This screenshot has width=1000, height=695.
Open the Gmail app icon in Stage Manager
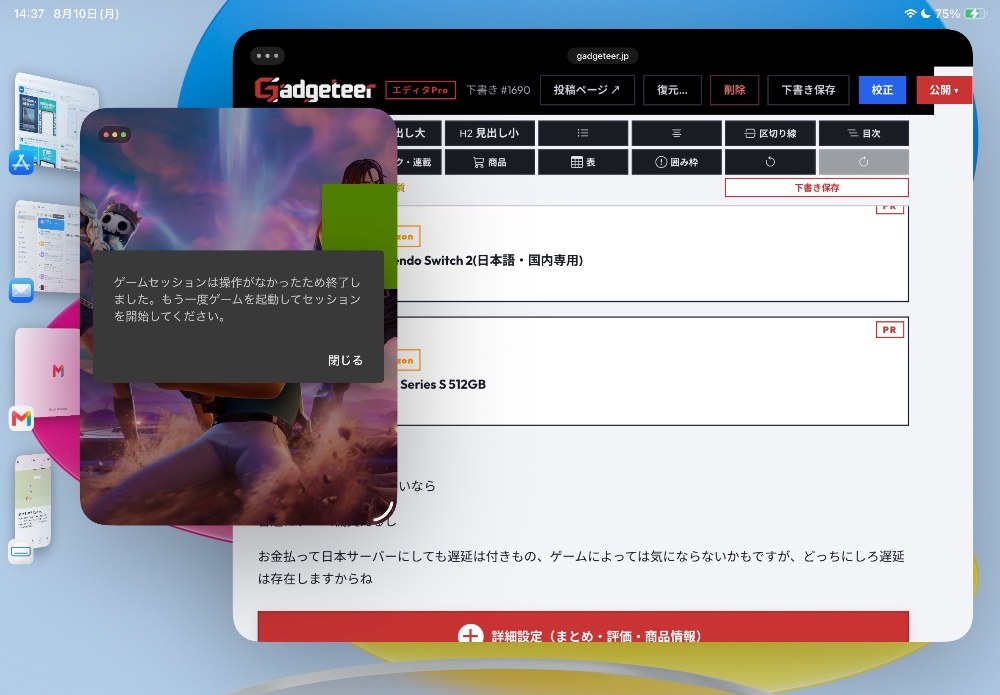point(21,418)
